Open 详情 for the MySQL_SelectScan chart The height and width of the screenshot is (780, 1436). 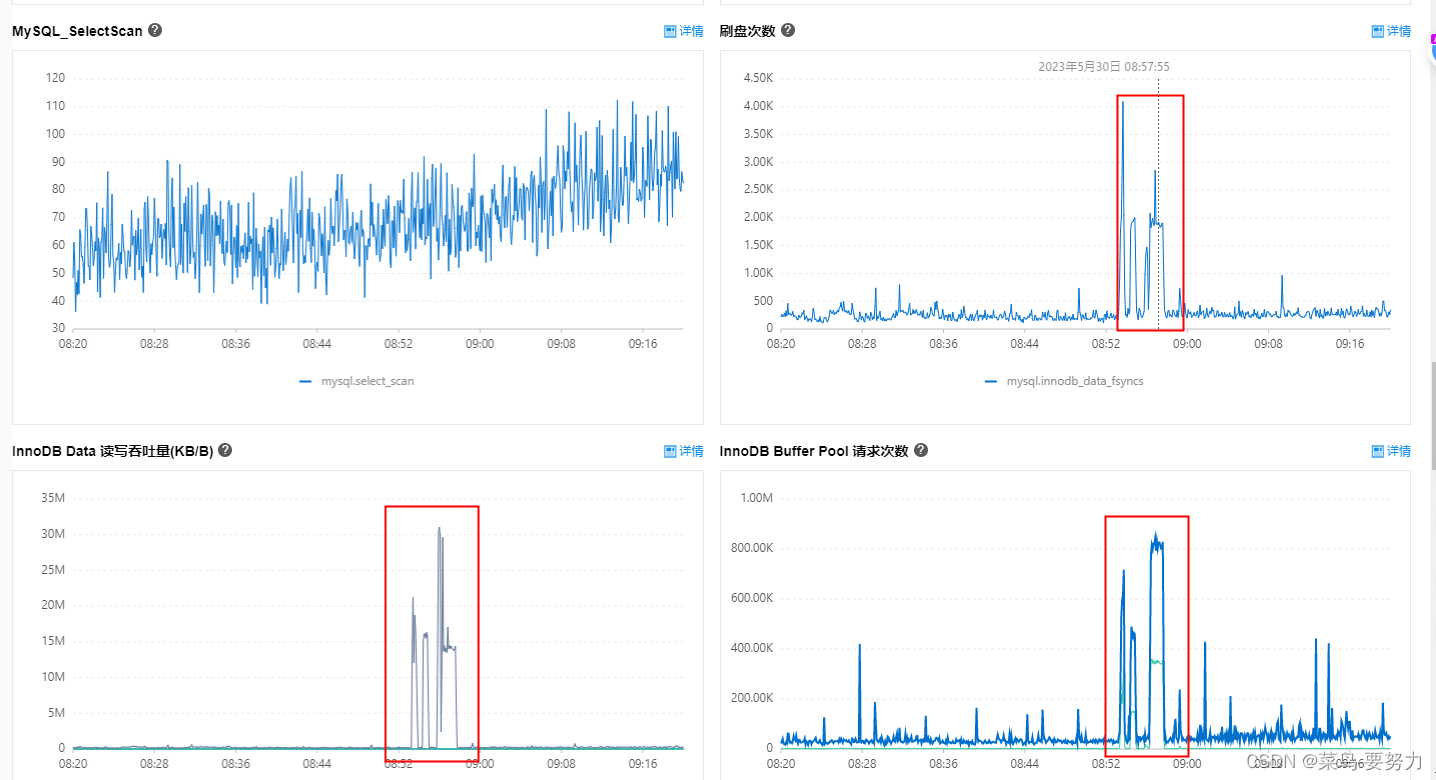point(684,31)
